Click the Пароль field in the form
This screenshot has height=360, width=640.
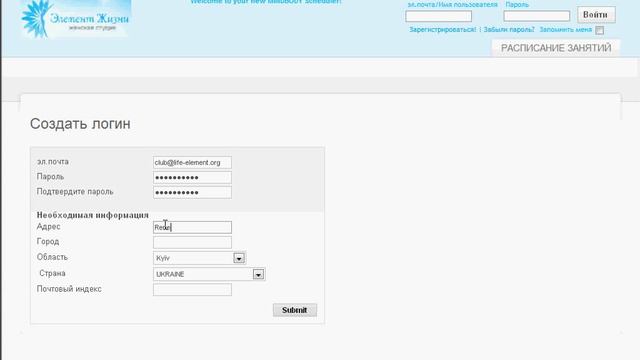point(192,178)
